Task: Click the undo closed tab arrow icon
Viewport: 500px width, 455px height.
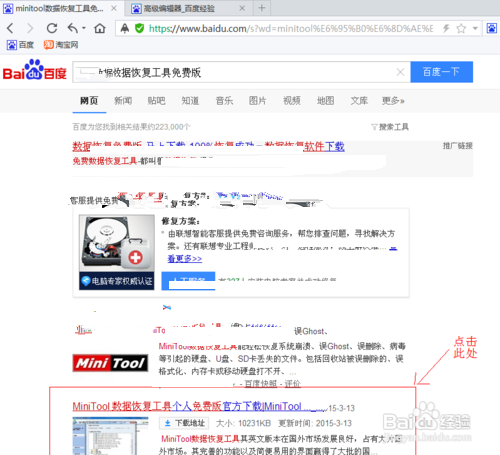Action: [x=72, y=28]
